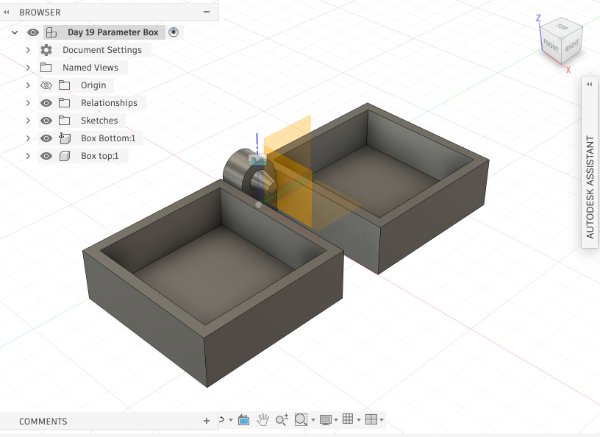Expand Document Settings node

click(x=28, y=50)
